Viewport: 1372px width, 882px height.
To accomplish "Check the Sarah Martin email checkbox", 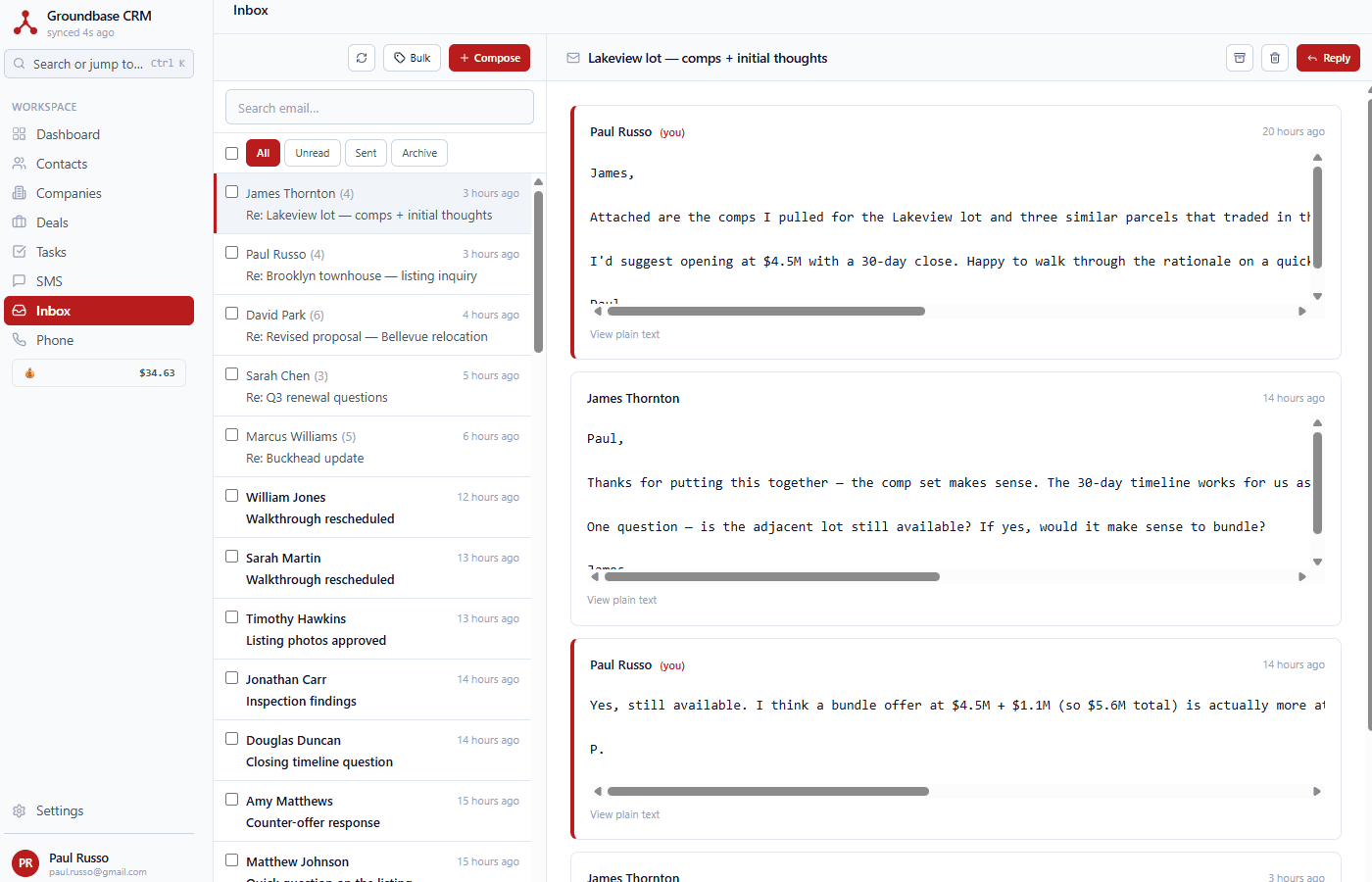I will click(232, 557).
